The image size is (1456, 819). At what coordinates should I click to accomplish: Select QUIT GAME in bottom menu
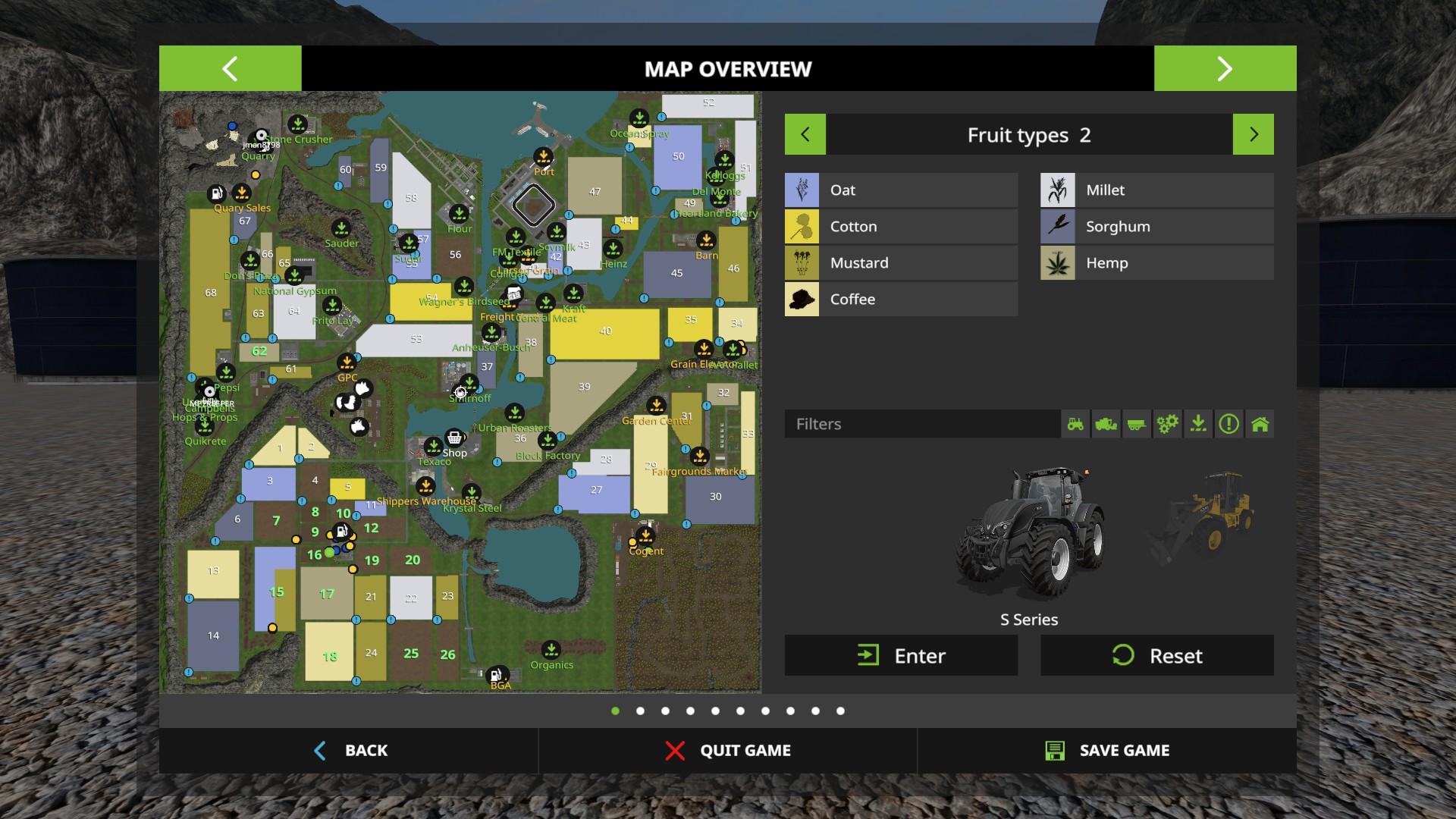tap(728, 750)
